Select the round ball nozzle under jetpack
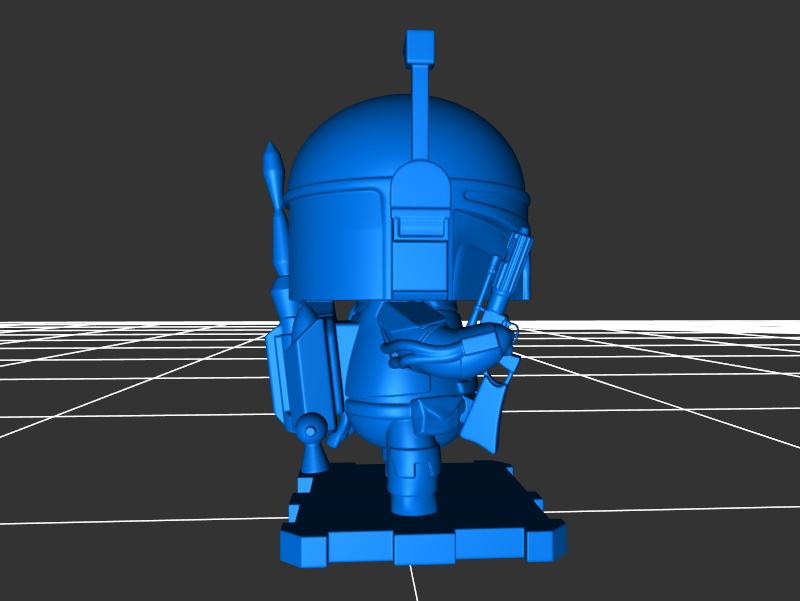 [312, 432]
